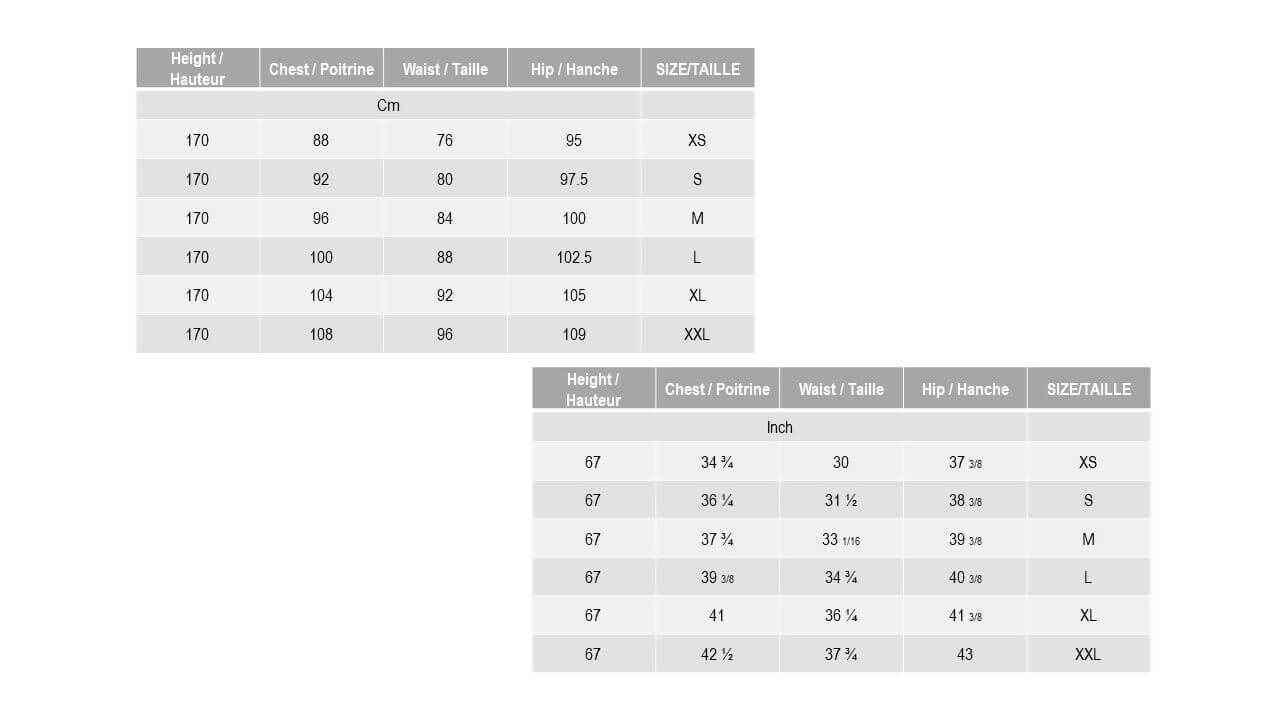Click the 102.5 hip value cell

[x=574, y=257]
